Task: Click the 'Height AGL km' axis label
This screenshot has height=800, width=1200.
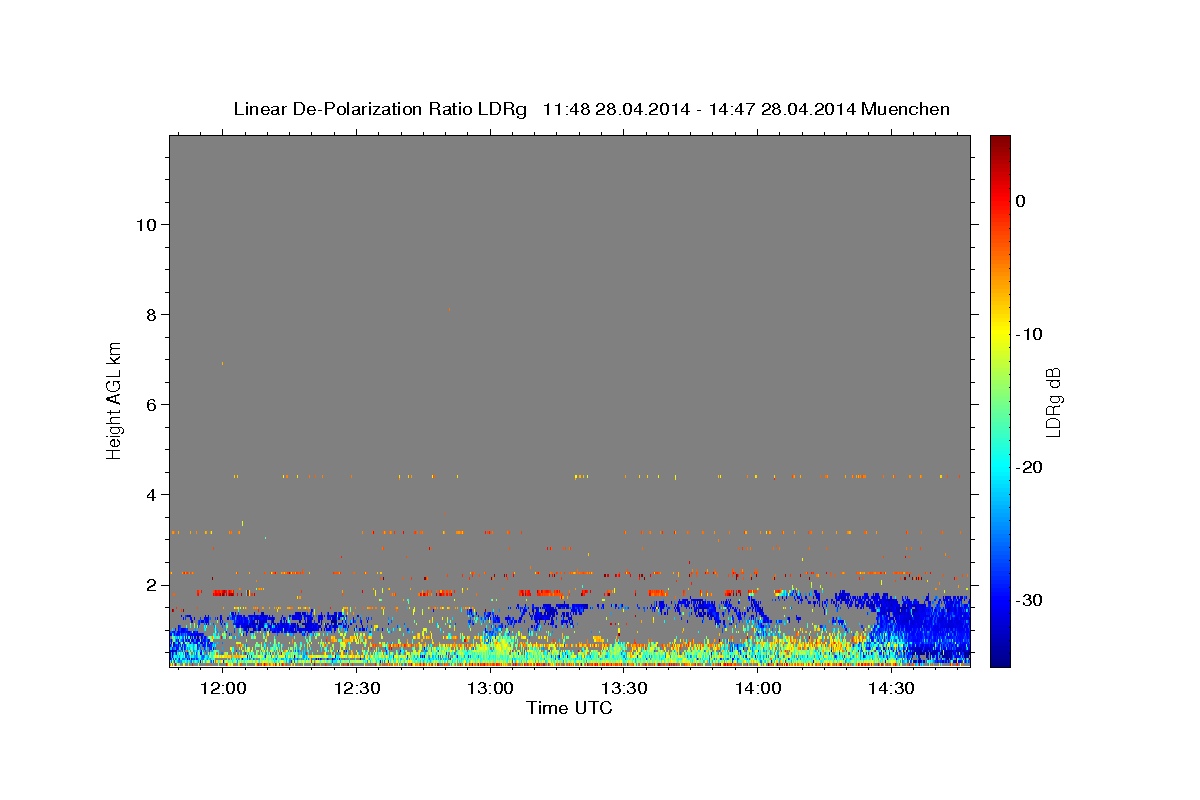Action: [x=115, y=399]
